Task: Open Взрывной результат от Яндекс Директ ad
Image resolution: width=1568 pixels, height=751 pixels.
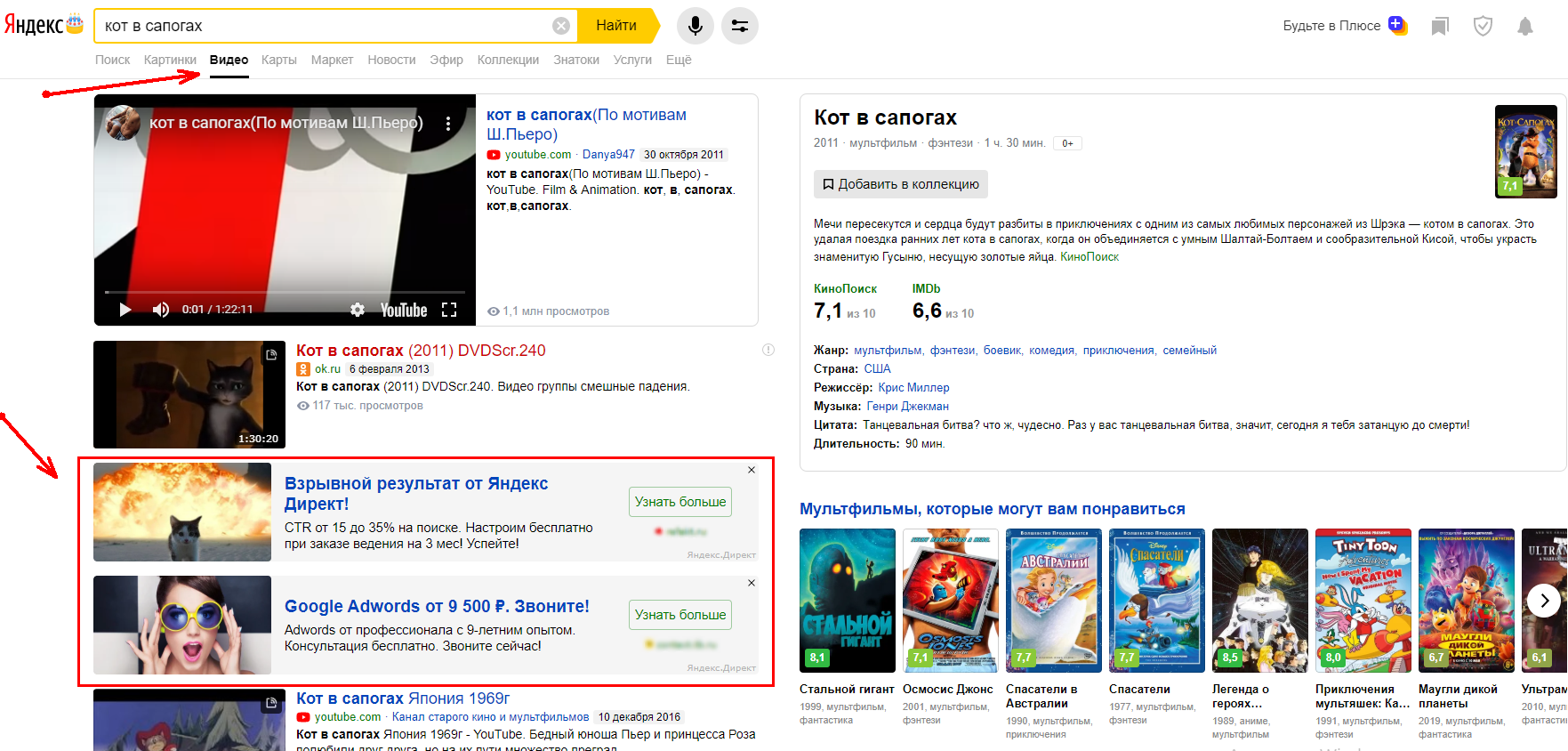Action: [x=416, y=494]
